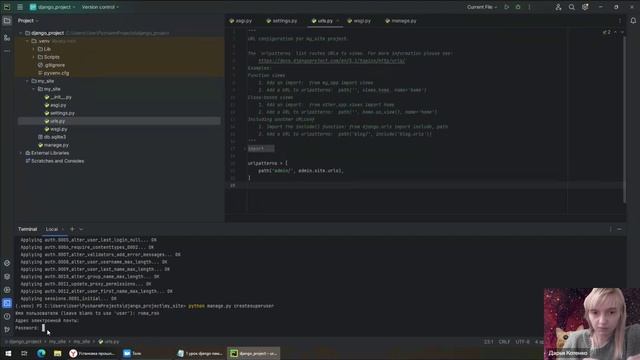The height and width of the screenshot is (360, 640).
Task: Open Scratches and Consoles node
Action: pyautogui.click(x=55, y=161)
